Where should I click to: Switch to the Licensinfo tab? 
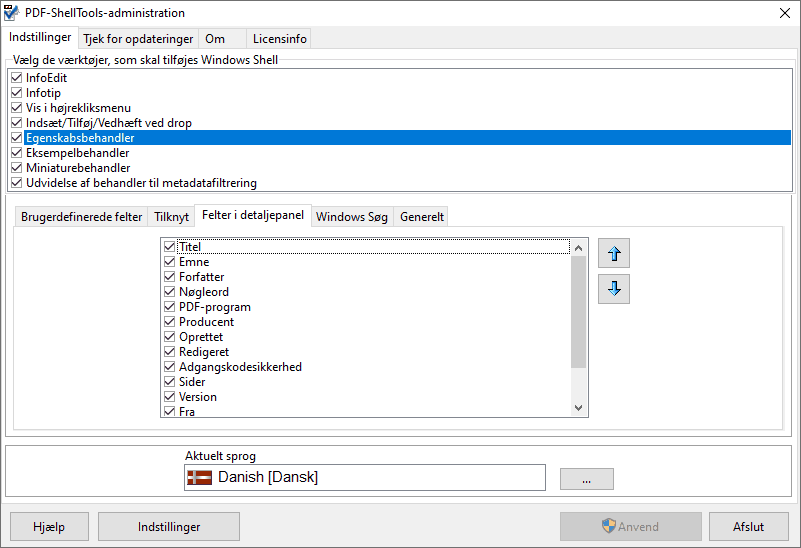(x=279, y=39)
